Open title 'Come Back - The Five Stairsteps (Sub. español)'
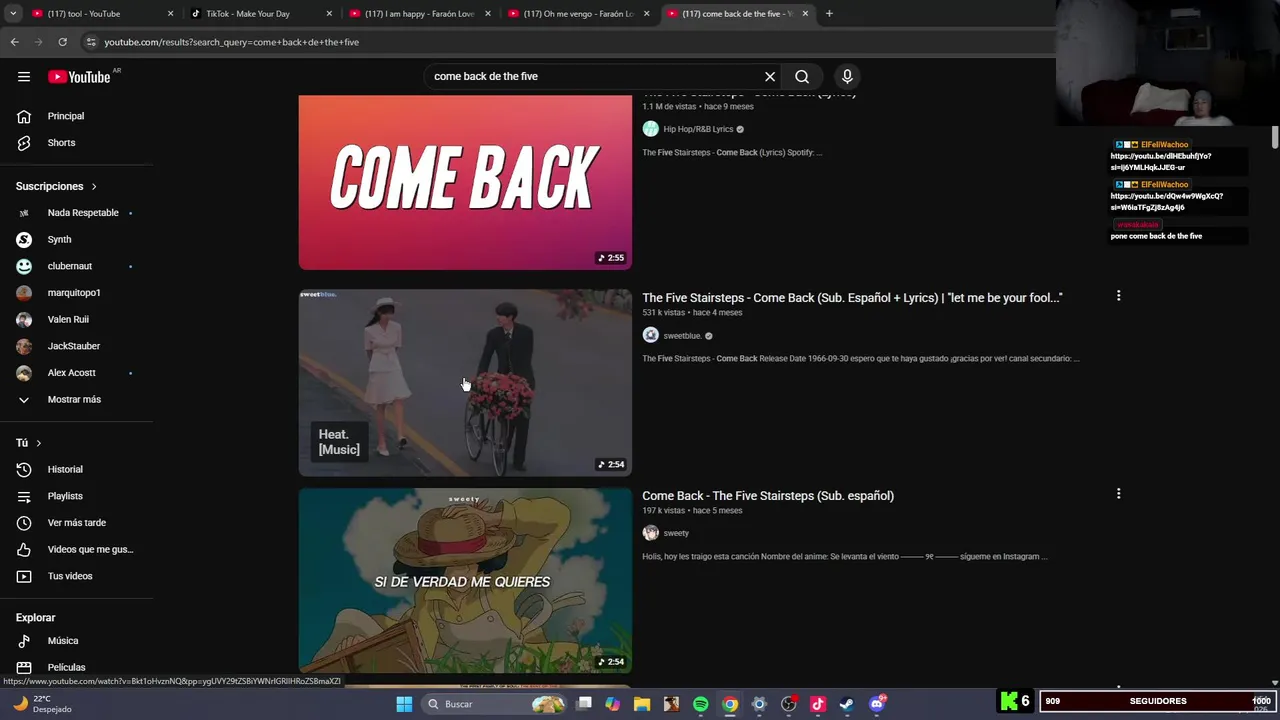 pos(768,496)
